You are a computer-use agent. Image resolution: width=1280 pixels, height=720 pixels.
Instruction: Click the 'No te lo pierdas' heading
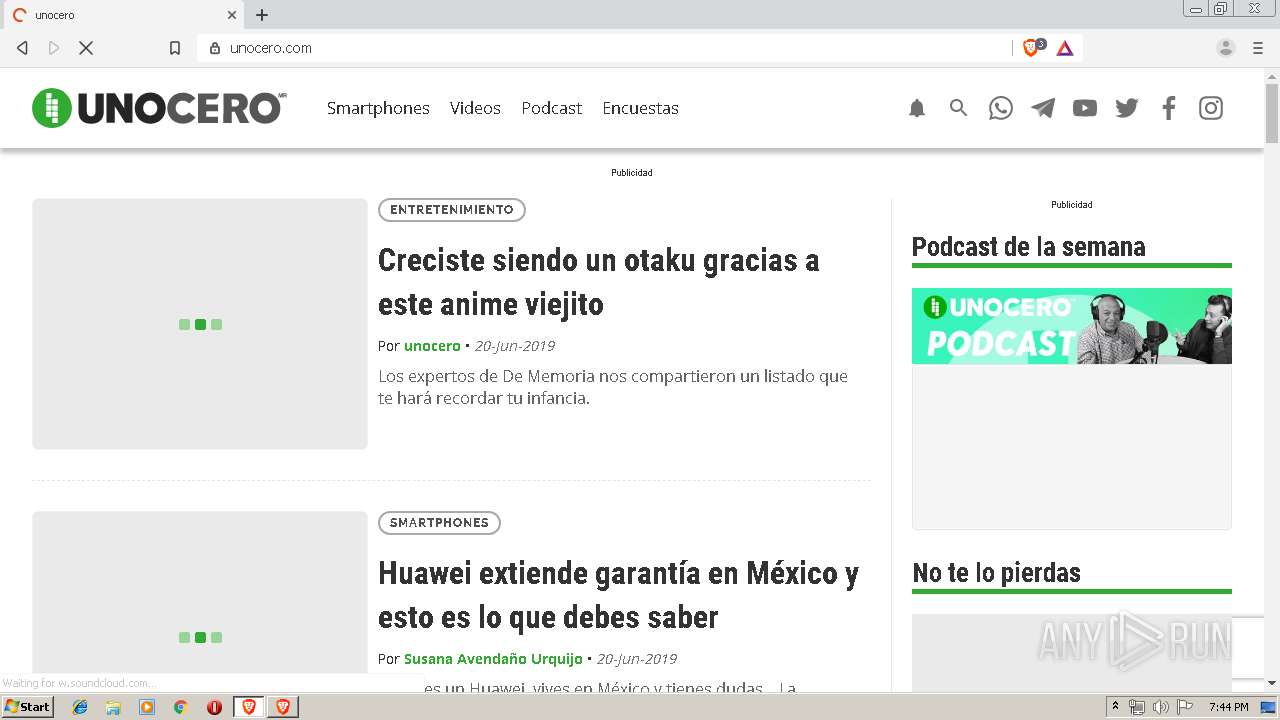pyautogui.click(x=997, y=573)
